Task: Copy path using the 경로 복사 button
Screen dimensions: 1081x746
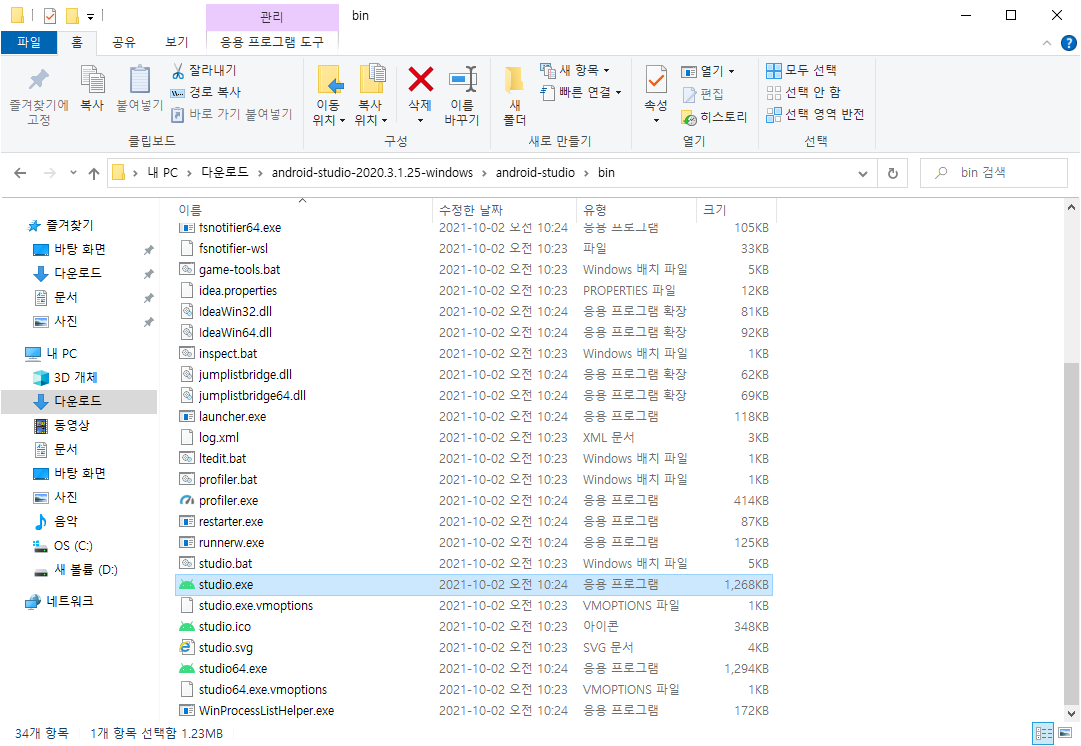Action: (x=205, y=92)
